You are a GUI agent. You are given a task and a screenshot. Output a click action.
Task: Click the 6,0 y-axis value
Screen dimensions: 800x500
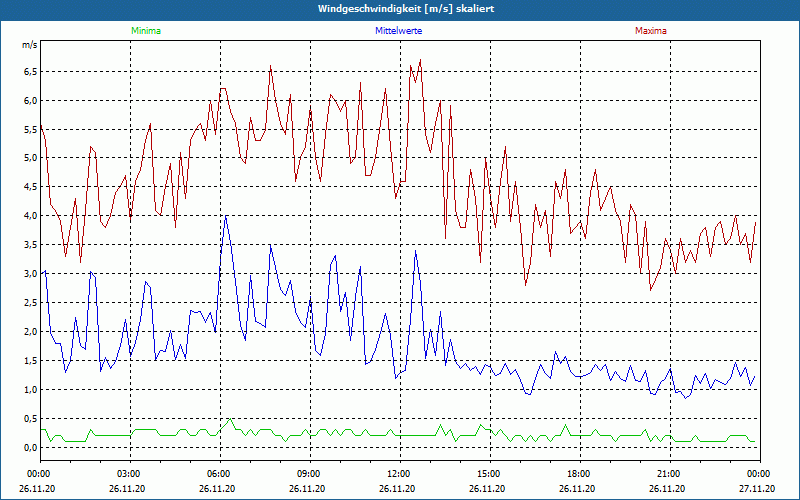(31, 101)
